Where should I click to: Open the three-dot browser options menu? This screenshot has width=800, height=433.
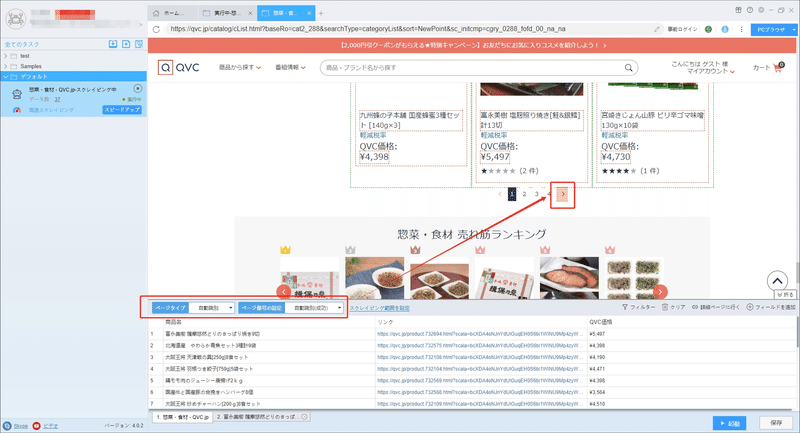point(741,29)
